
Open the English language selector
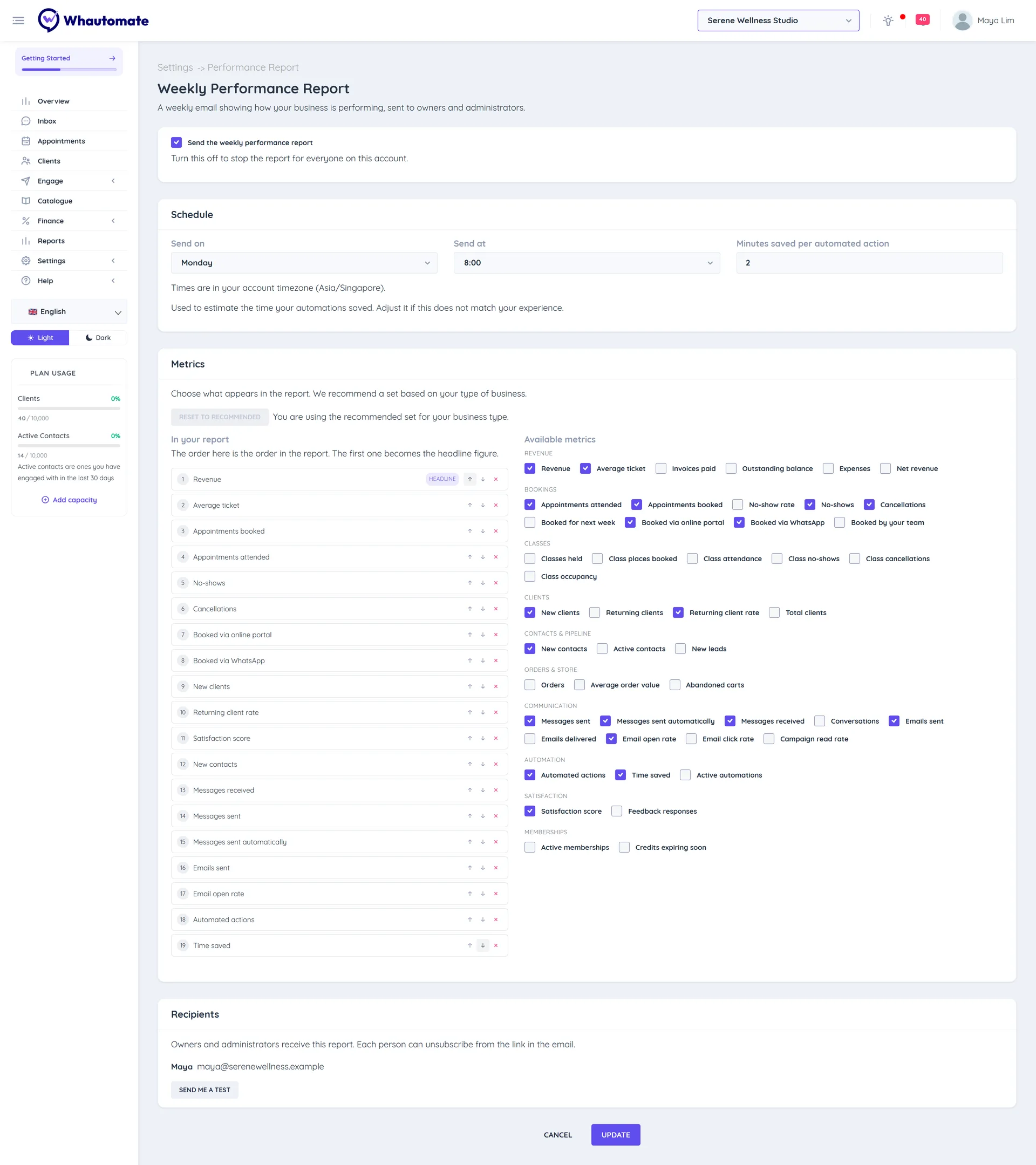tap(69, 312)
